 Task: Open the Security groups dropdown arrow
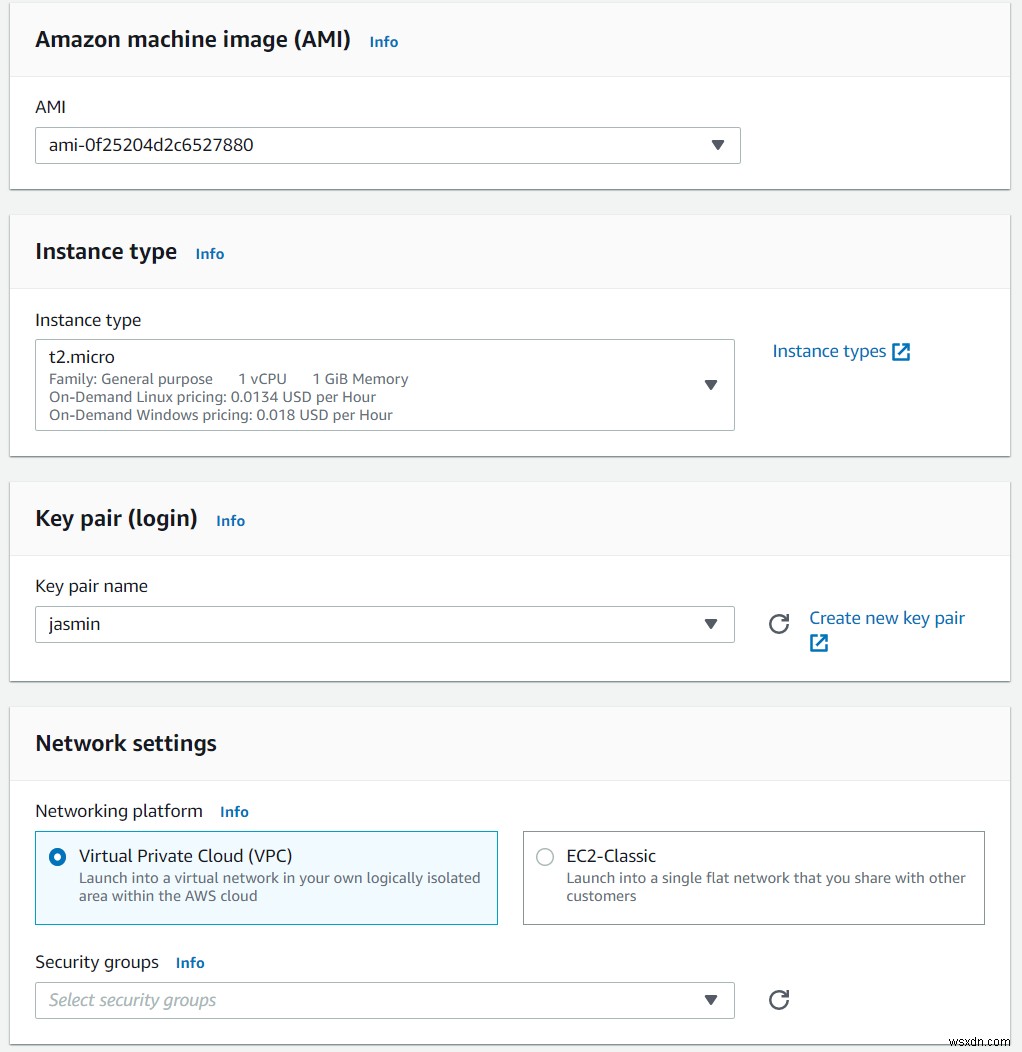tap(710, 1000)
